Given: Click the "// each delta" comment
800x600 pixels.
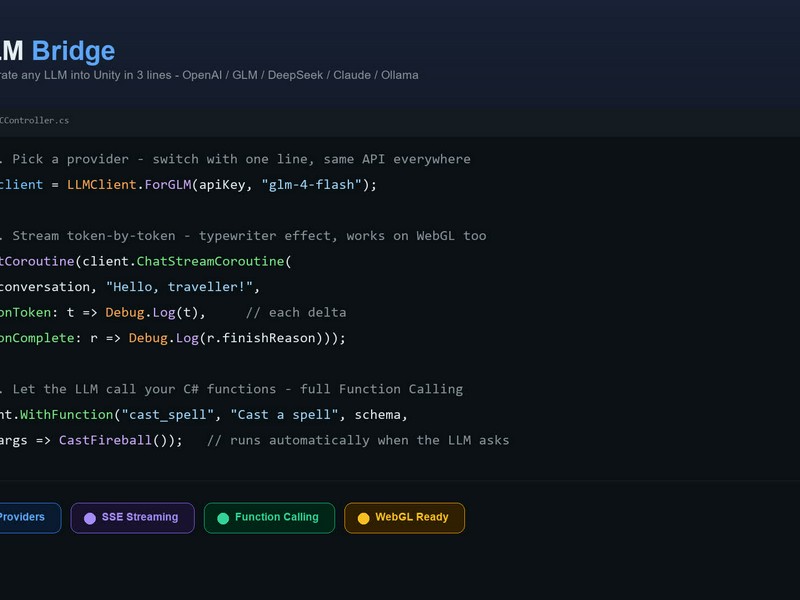Looking at the screenshot, I should coord(296,312).
